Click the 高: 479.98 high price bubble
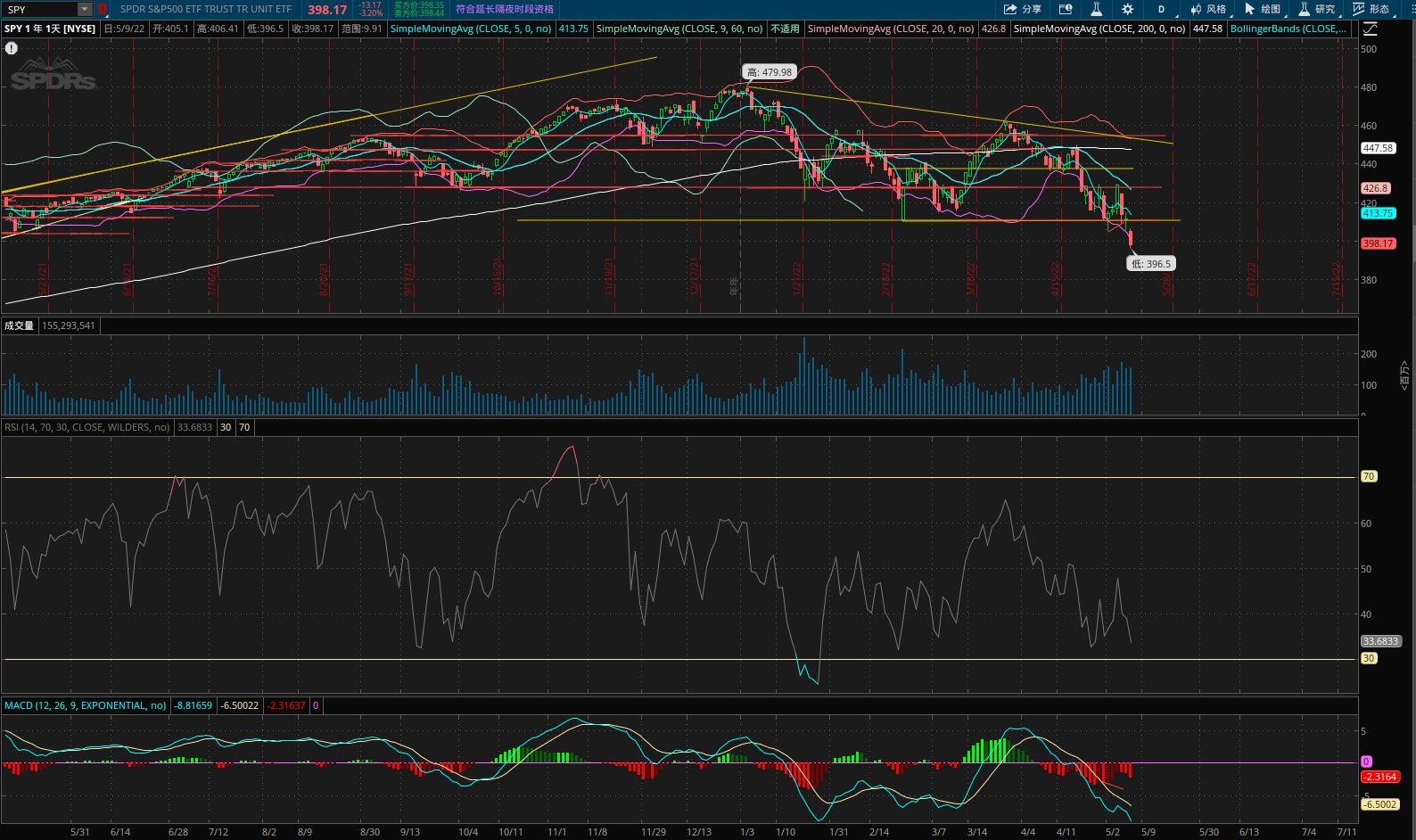Image resolution: width=1416 pixels, height=840 pixels. pos(769,72)
